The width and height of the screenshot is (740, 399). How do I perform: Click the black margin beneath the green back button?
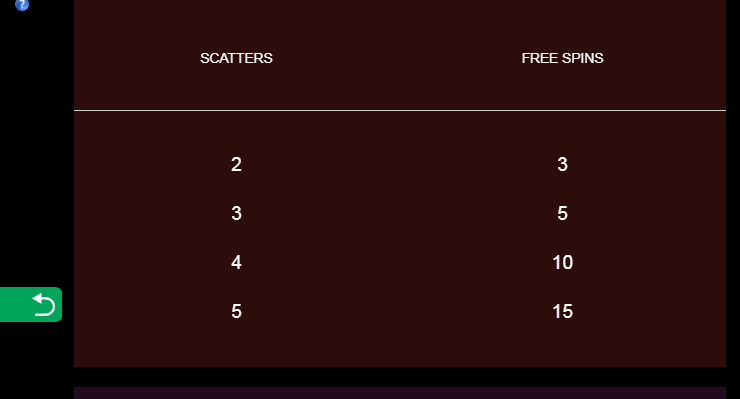(37, 361)
